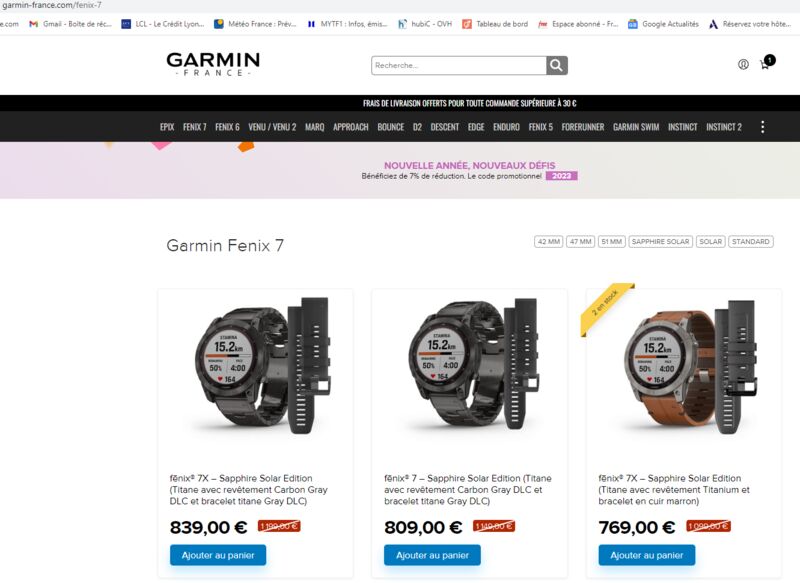This screenshot has height=583, width=800.
Task: Add the 839,00 € fenix 7X to cart
Action: tap(218, 555)
